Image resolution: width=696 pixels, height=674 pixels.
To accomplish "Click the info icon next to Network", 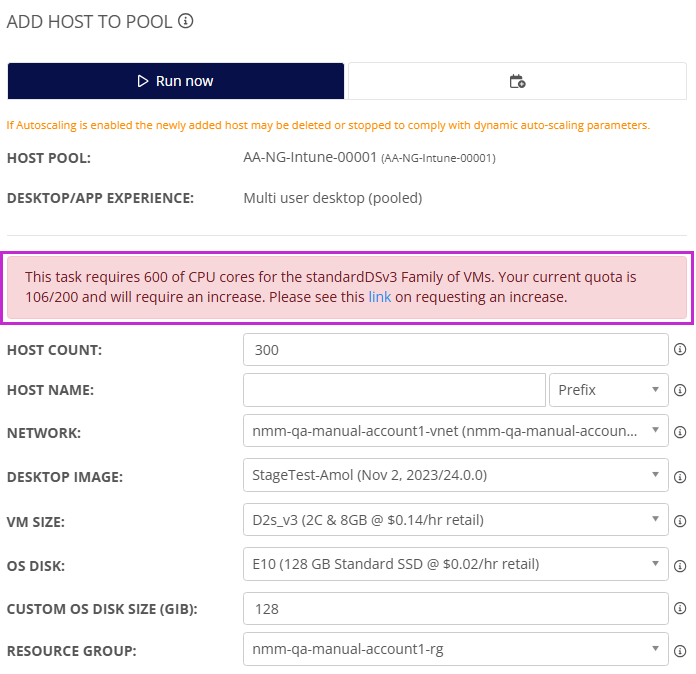I will (680, 432).
